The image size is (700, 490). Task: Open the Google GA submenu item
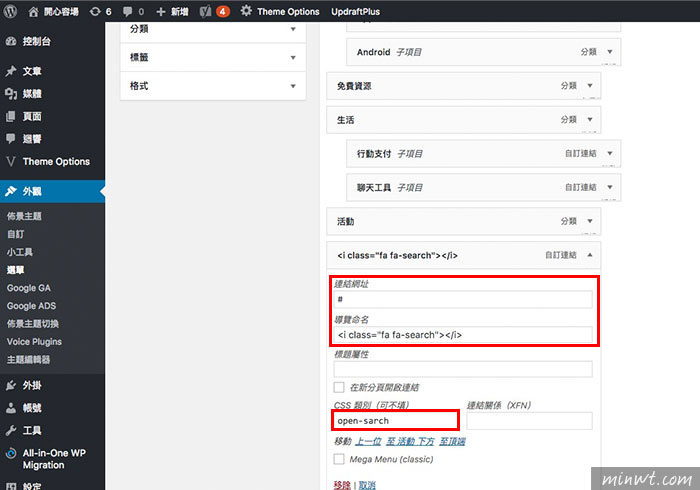click(29, 288)
